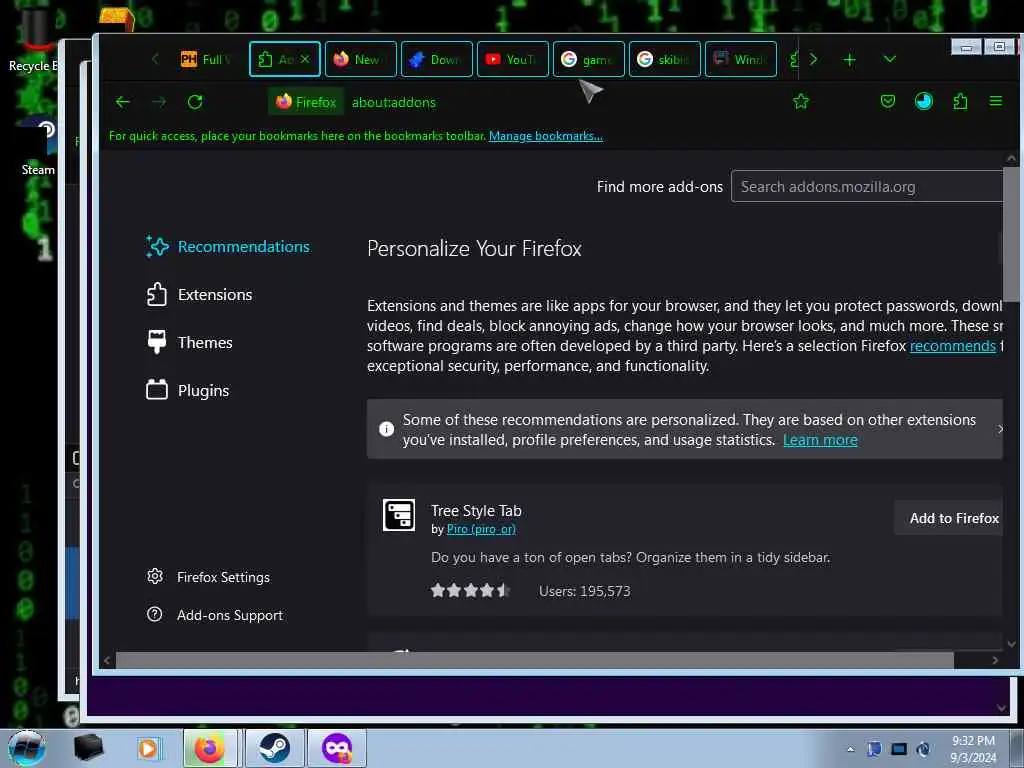
Task: Click Add to Firefox for Tree Style Tab
Action: pyautogui.click(x=948, y=518)
